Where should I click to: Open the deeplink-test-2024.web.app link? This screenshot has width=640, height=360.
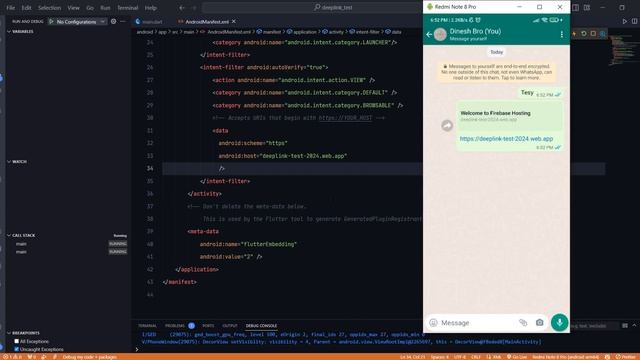pos(506,139)
